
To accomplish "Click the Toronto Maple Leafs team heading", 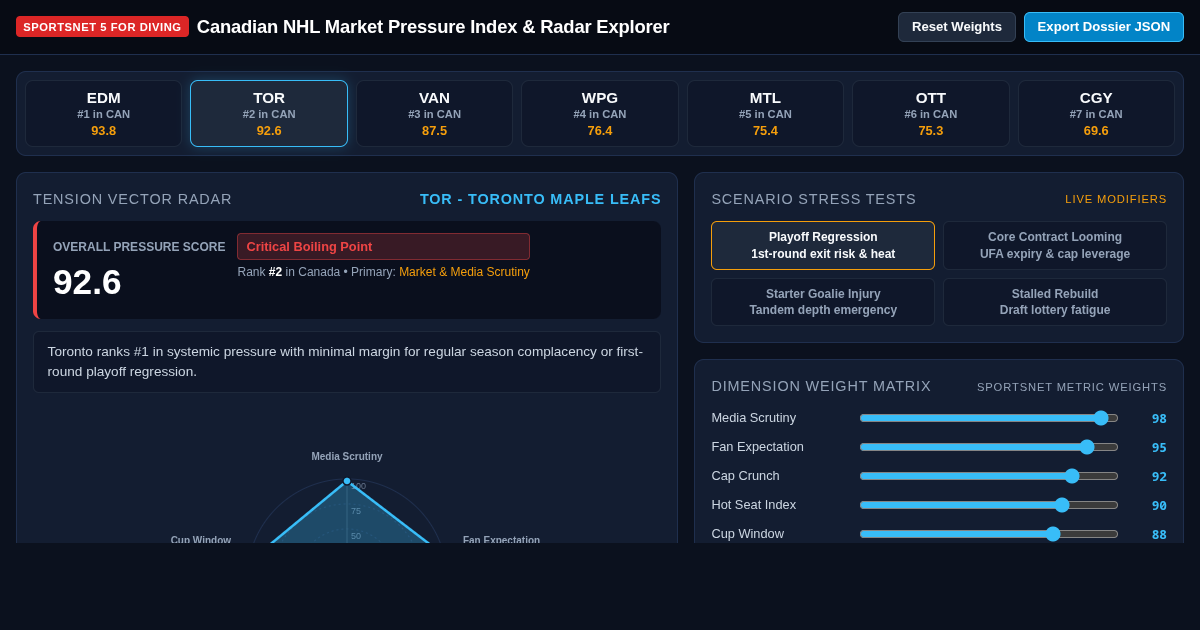I will point(540,199).
